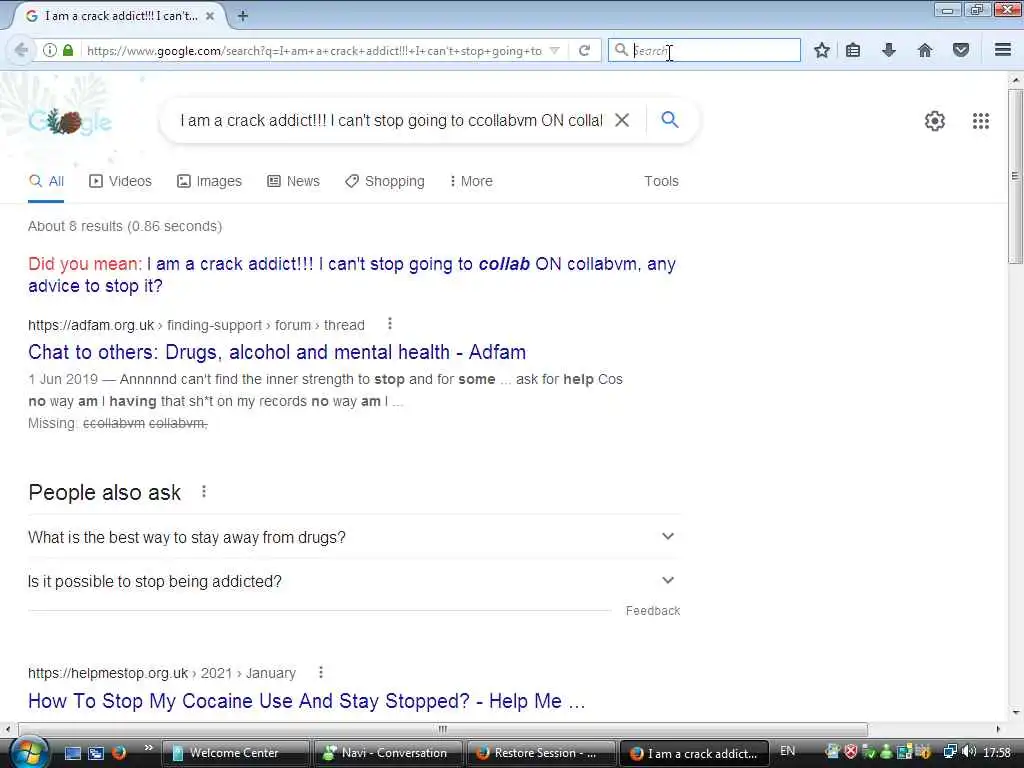The width and height of the screenshot is (1024, 768).
Task: Open options menu for adfam.org.uk result
Action: pos(390,324)
